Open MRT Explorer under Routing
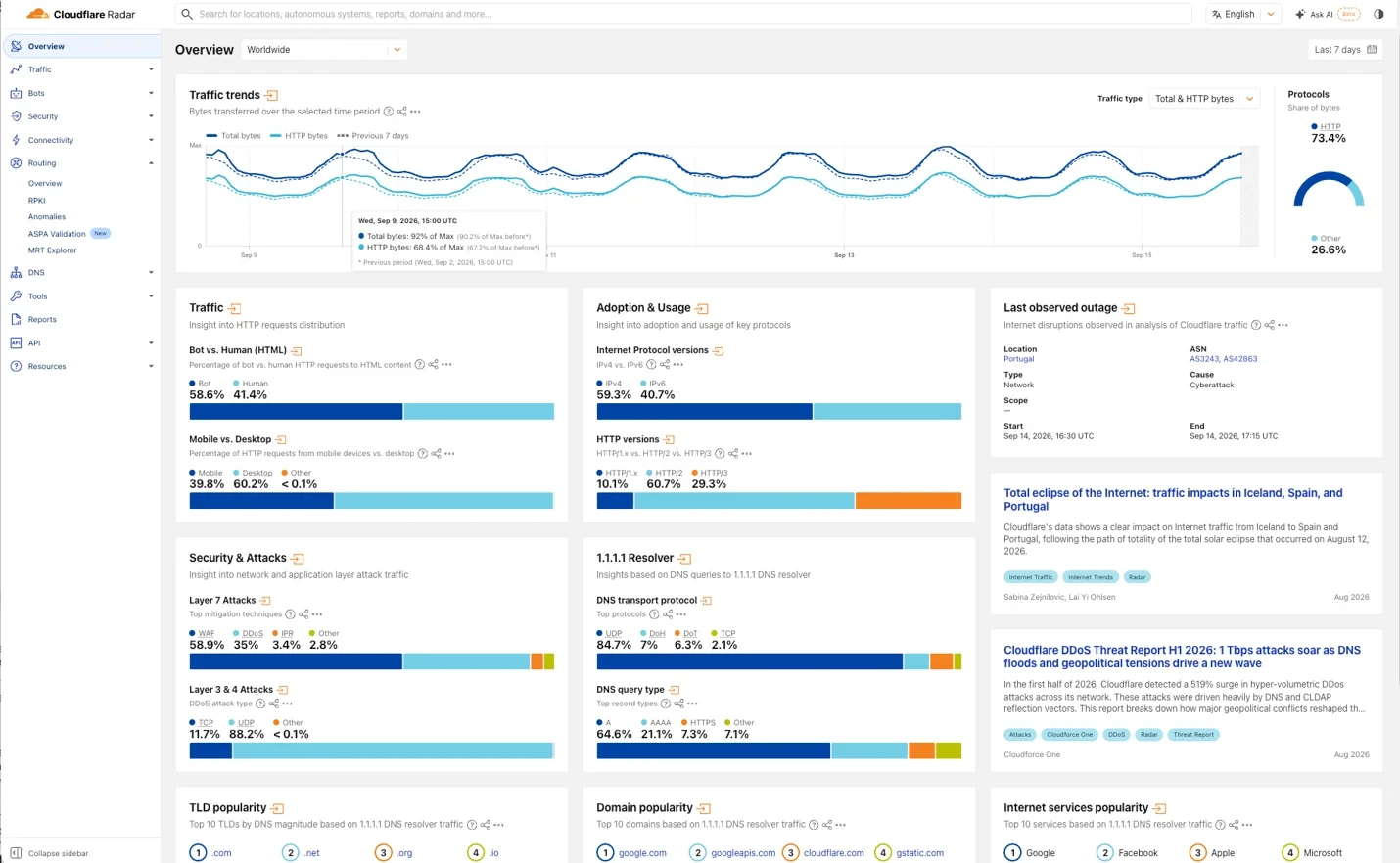Screen dimensions: 1400x863 click(52, 250)
